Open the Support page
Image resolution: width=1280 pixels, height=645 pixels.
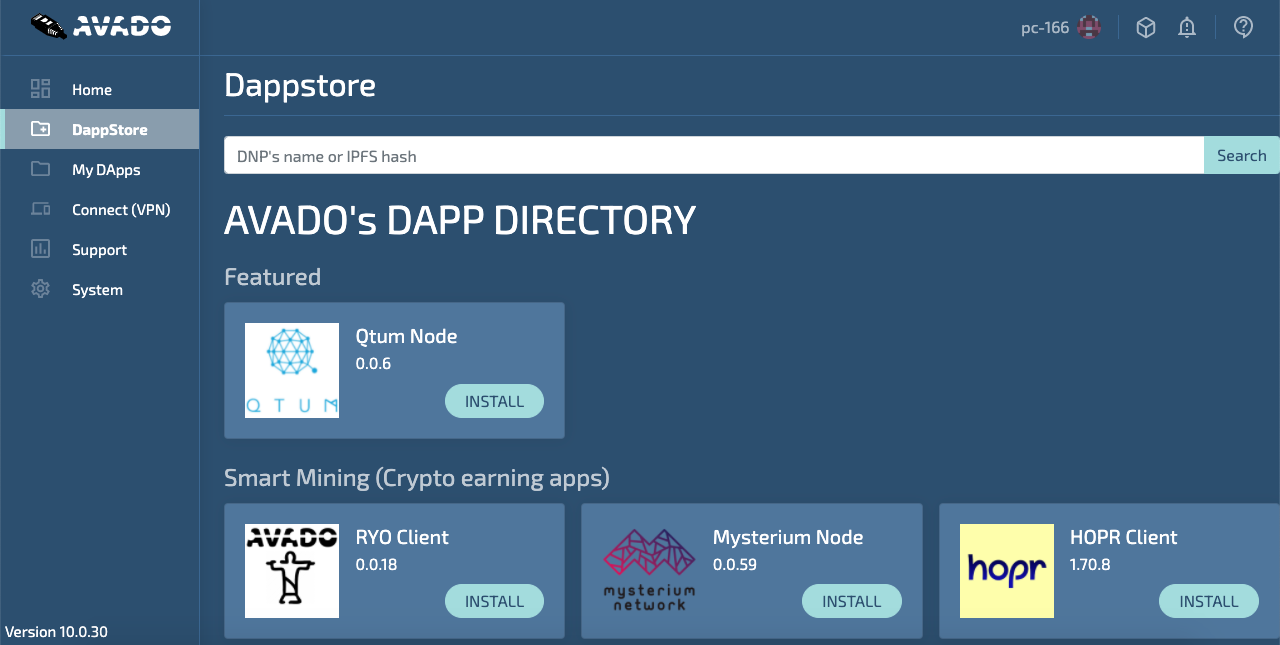[x=100, y=249]
